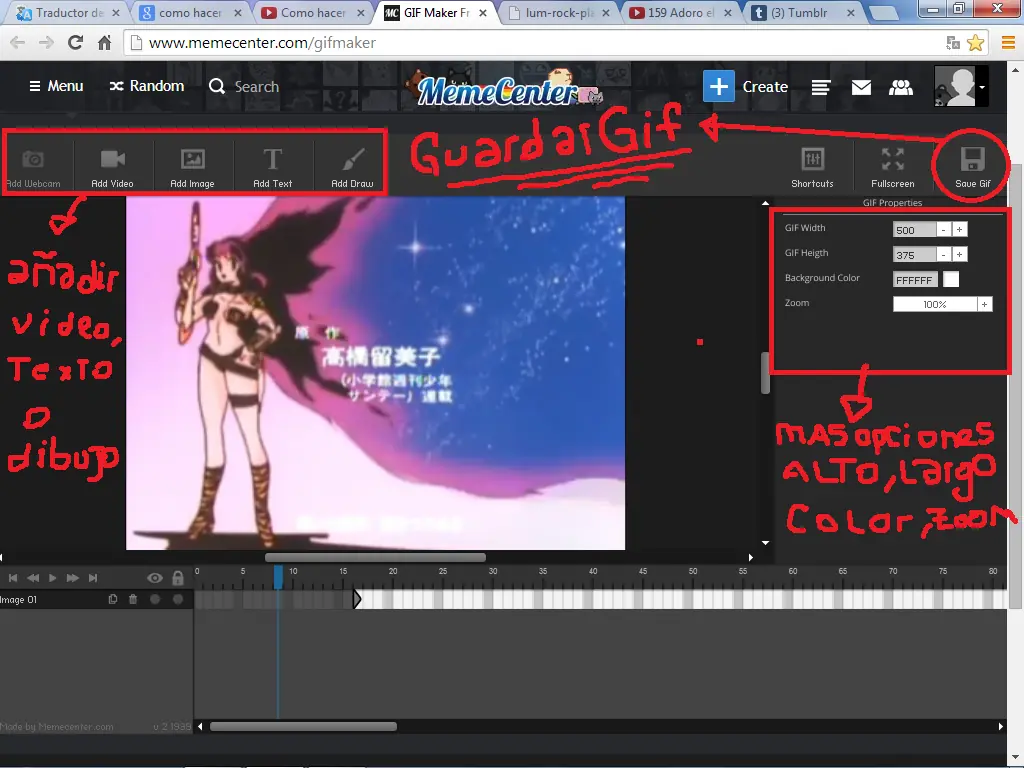
Task: Toggle timeline visibility eye icon
Action: pyautogui.click(x=155, y=578)
